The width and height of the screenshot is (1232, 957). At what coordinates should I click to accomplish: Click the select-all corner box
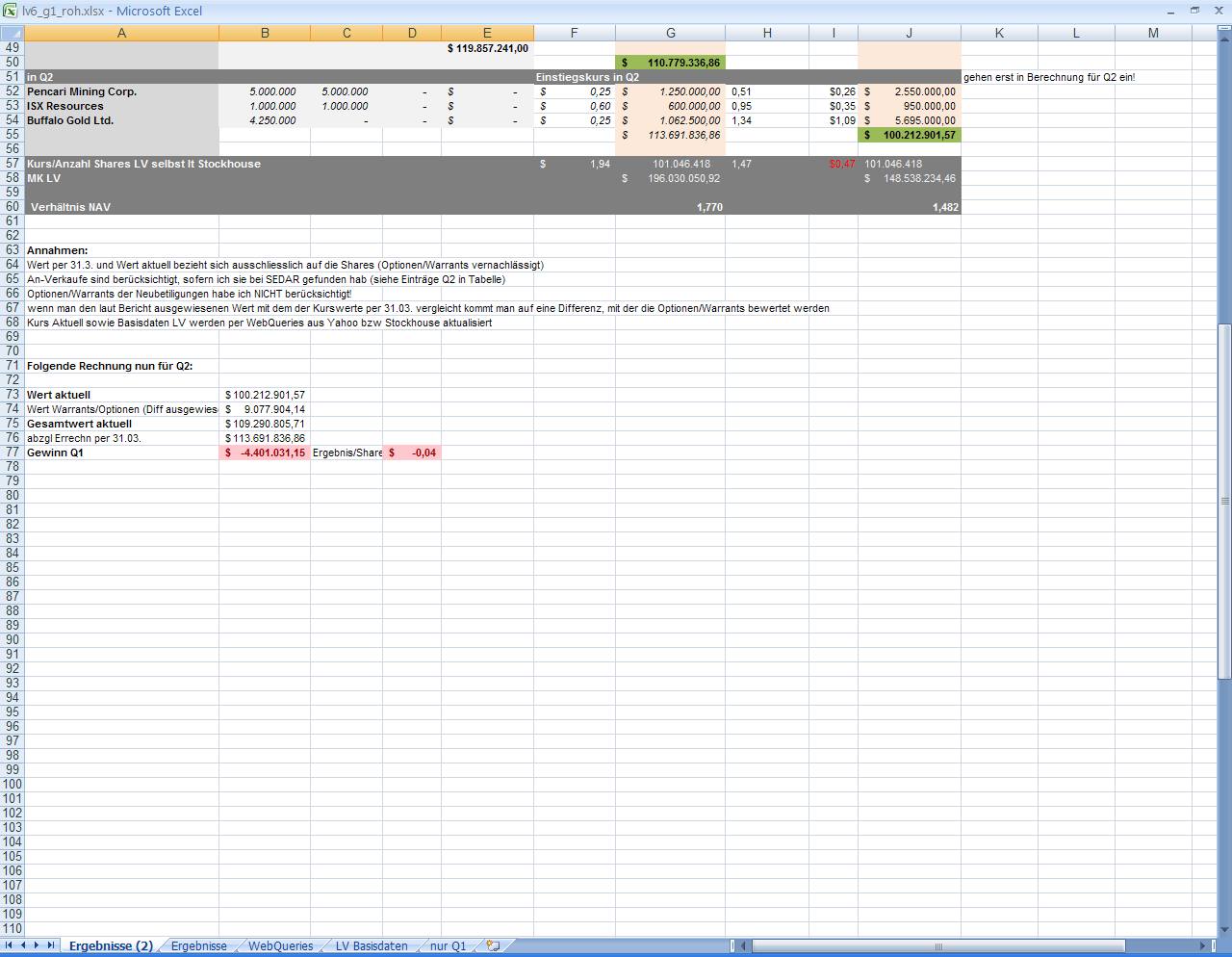[x=12, y=33]
